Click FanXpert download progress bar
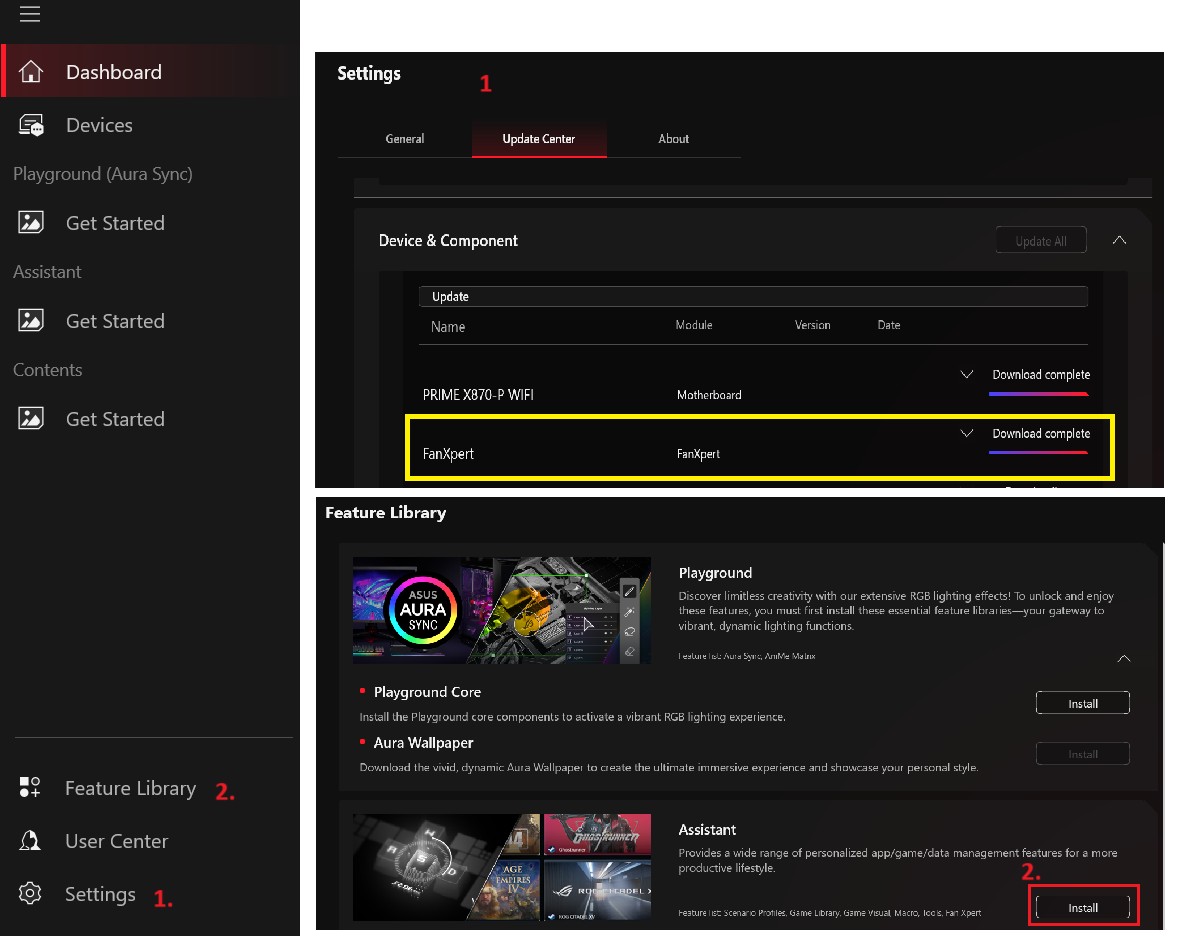 [1038, 452]
